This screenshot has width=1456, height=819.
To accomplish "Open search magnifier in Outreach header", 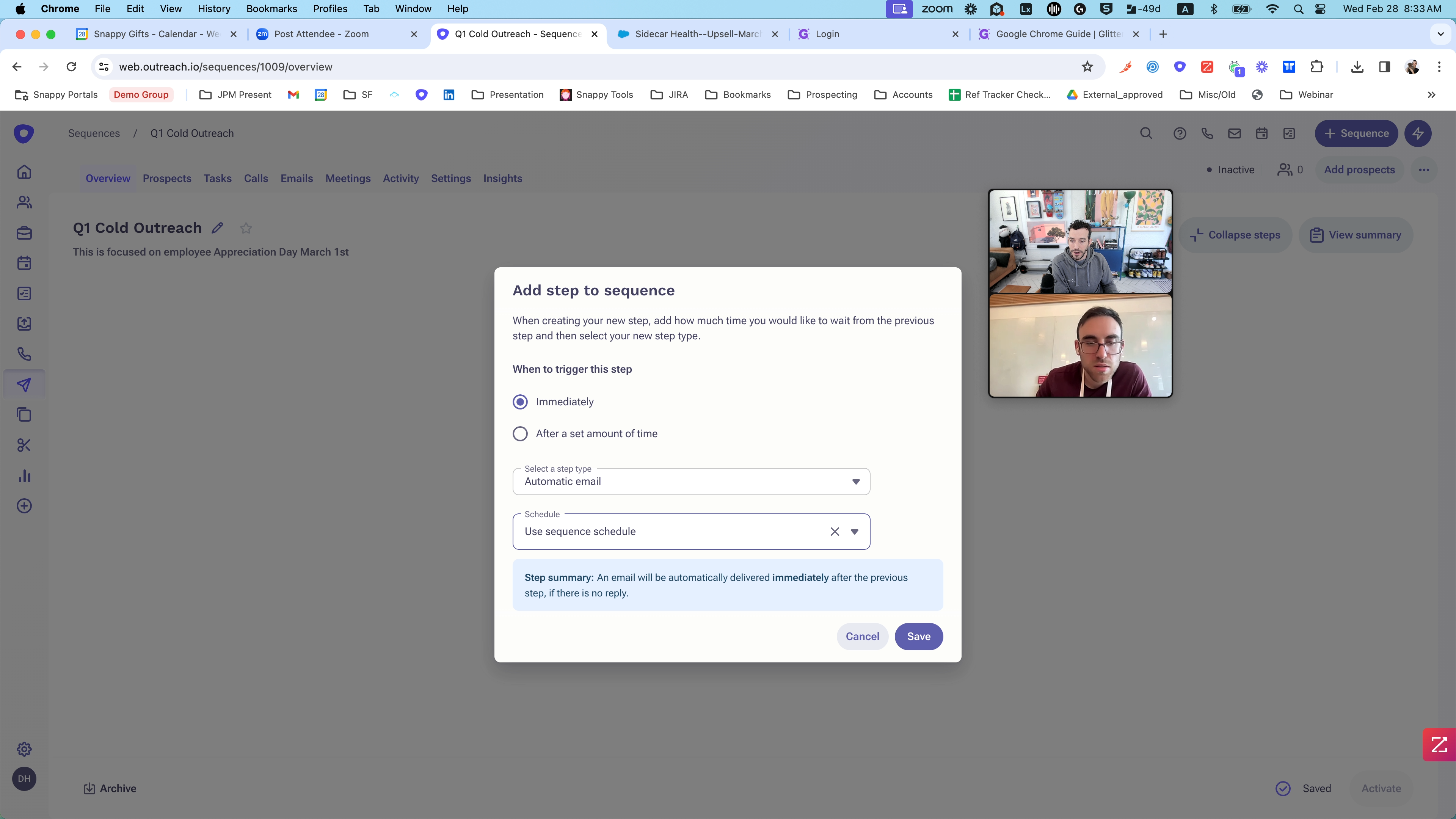I will click(1146, 133).
